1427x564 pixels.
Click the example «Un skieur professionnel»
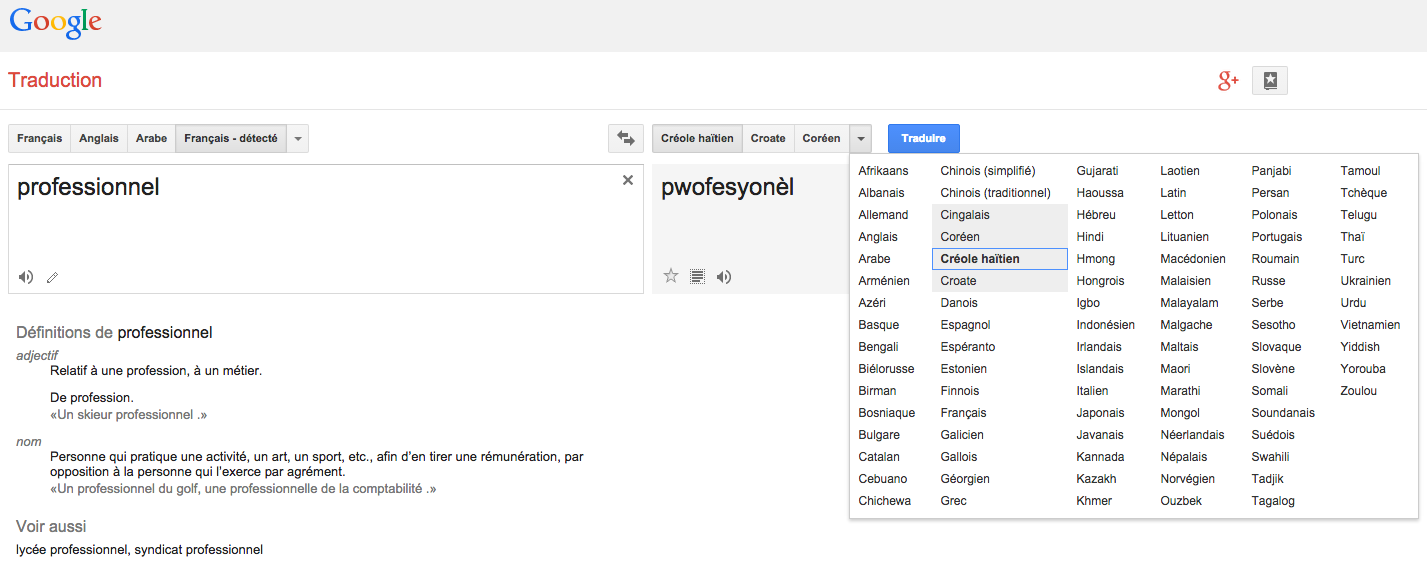click(x=128, y=415)
